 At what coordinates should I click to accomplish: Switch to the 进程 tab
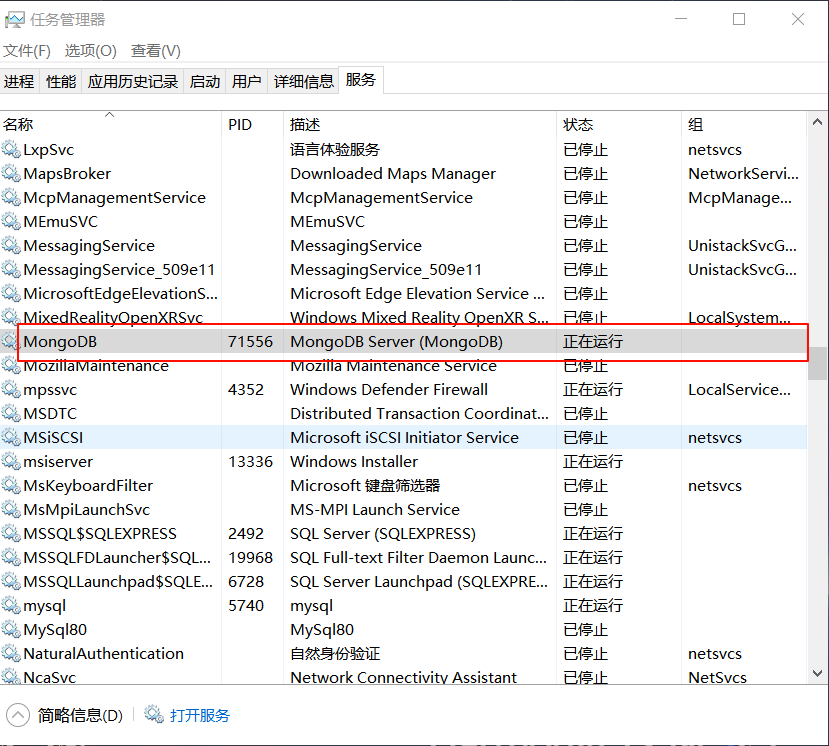19,81
